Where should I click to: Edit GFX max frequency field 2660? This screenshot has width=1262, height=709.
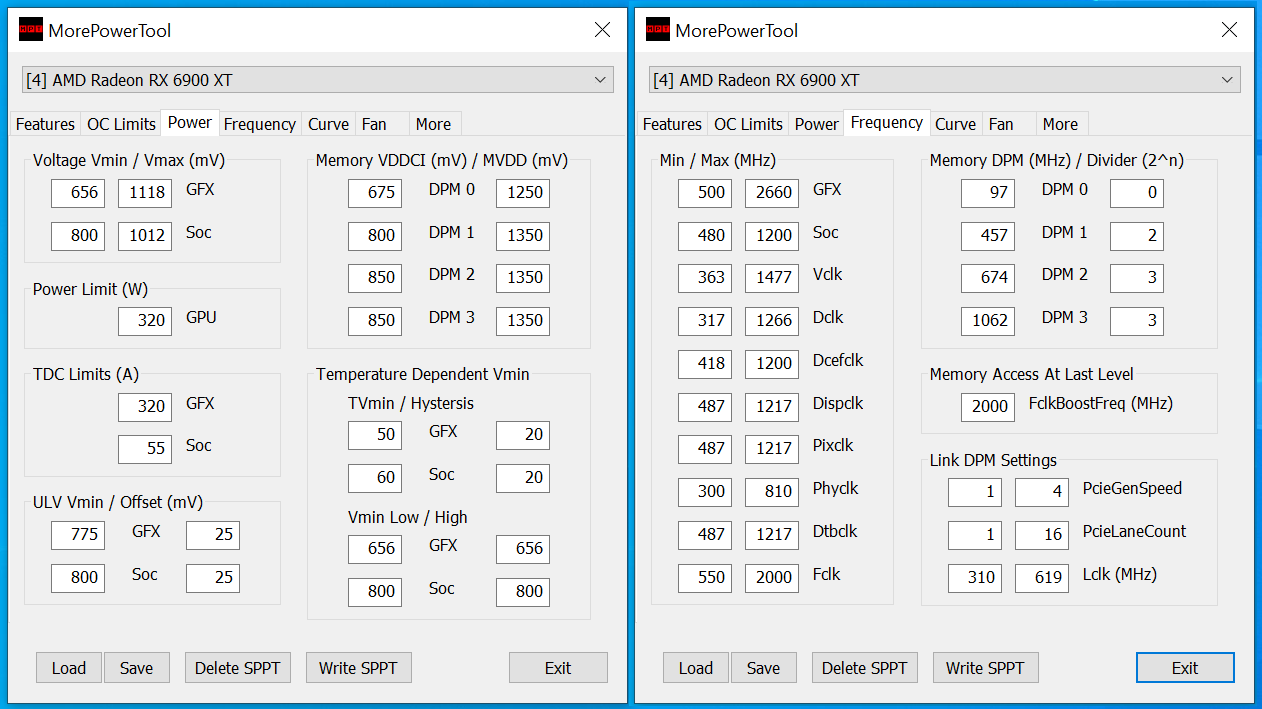(x=772, y=193)
